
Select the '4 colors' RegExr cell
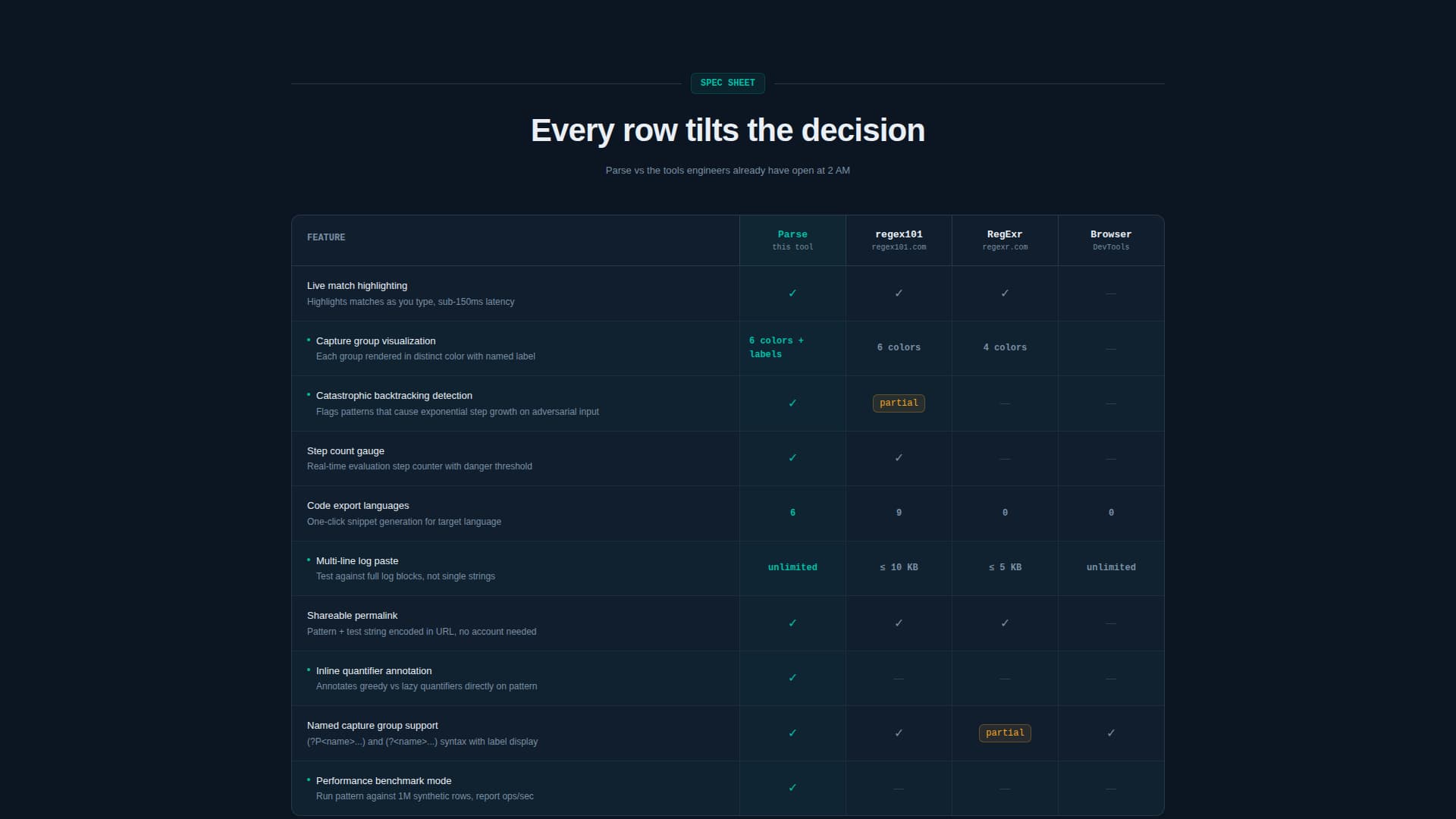click(x=1005, y=347)
